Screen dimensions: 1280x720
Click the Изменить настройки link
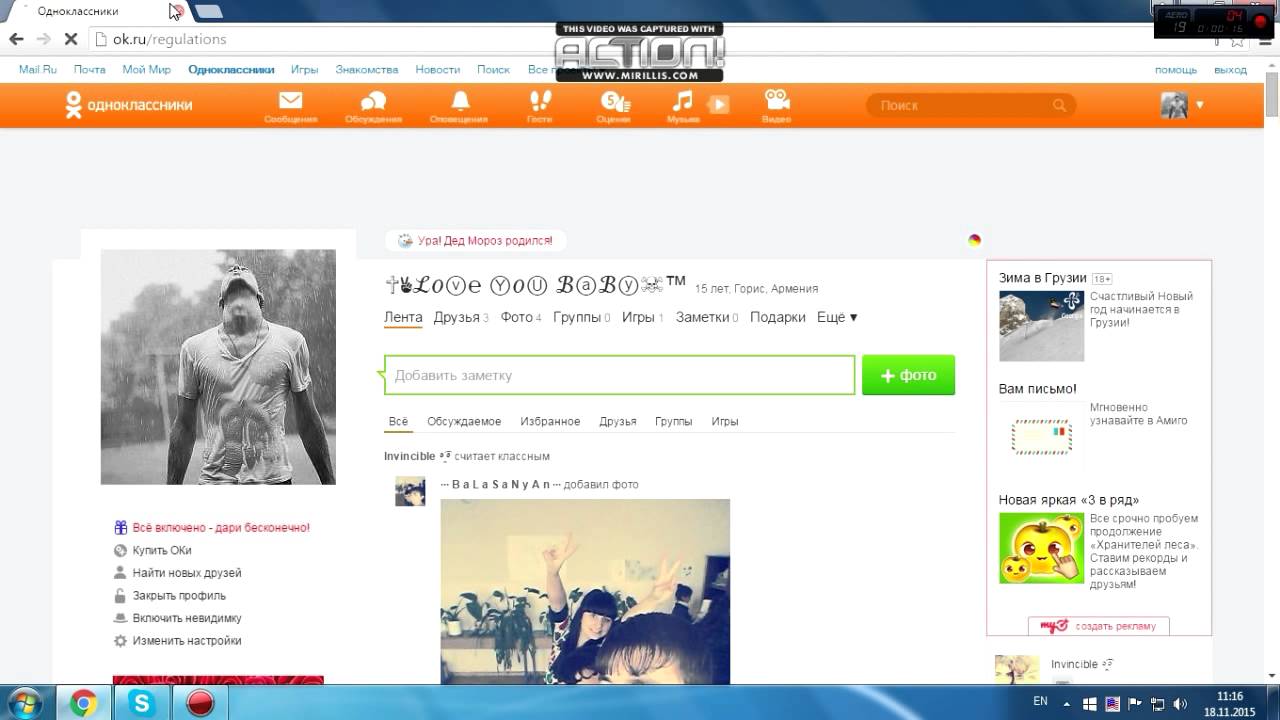[x=187, y=641]
